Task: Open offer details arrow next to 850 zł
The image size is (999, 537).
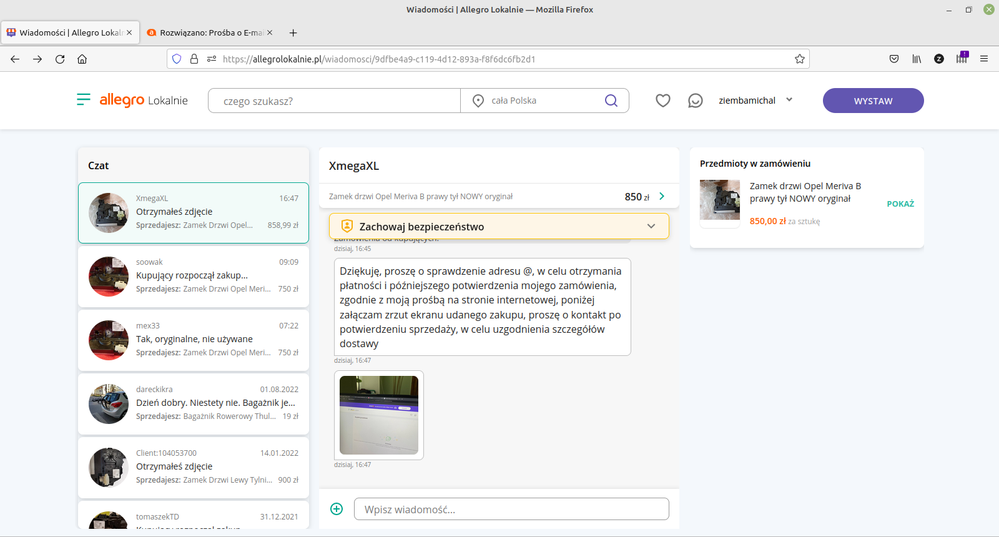Action: [662, 196]
